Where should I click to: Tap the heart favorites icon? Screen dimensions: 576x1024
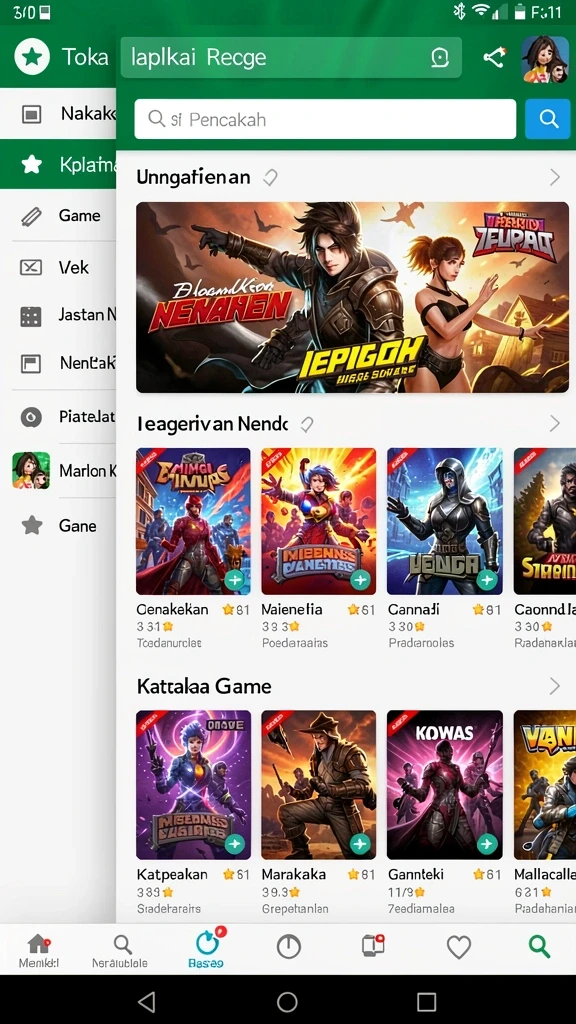coord(458,946)
